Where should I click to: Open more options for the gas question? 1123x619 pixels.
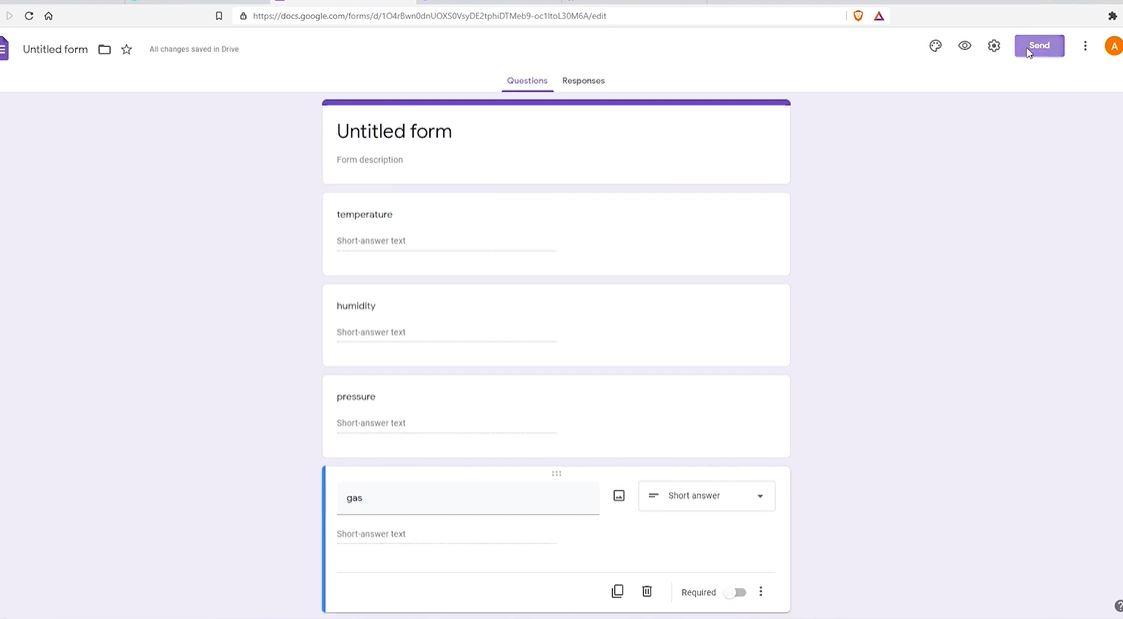coord(761,592)
